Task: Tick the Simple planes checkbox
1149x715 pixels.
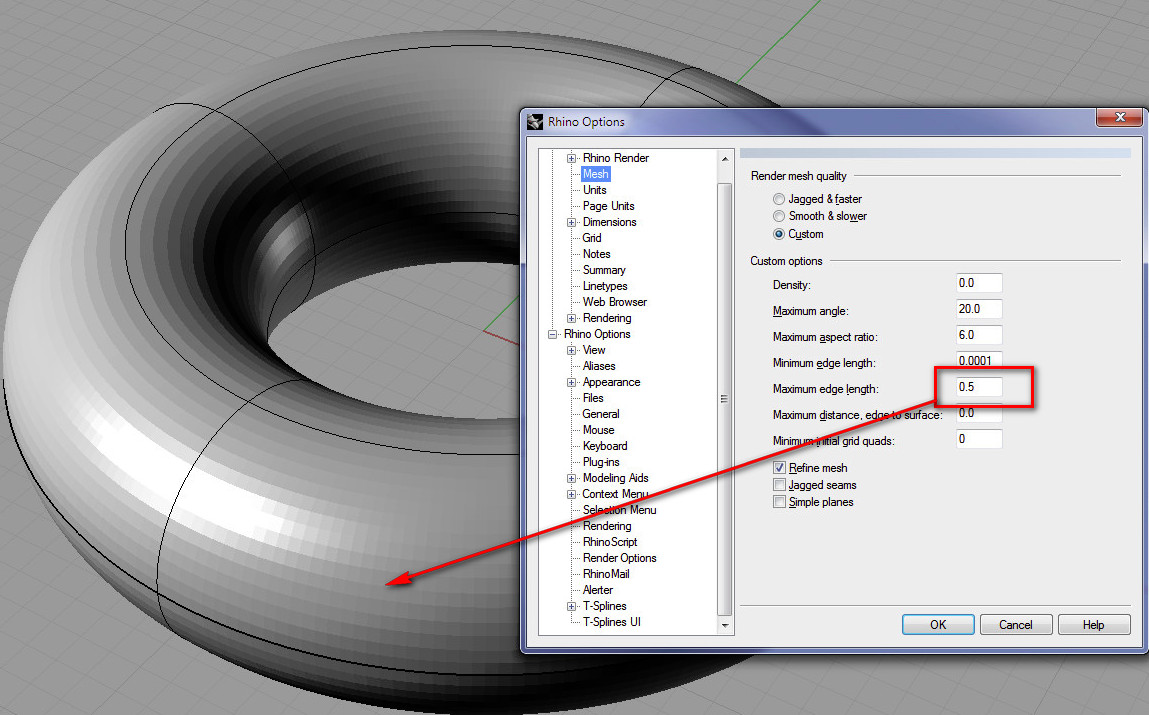Action: pyautogui.click(x=780, y=502)
